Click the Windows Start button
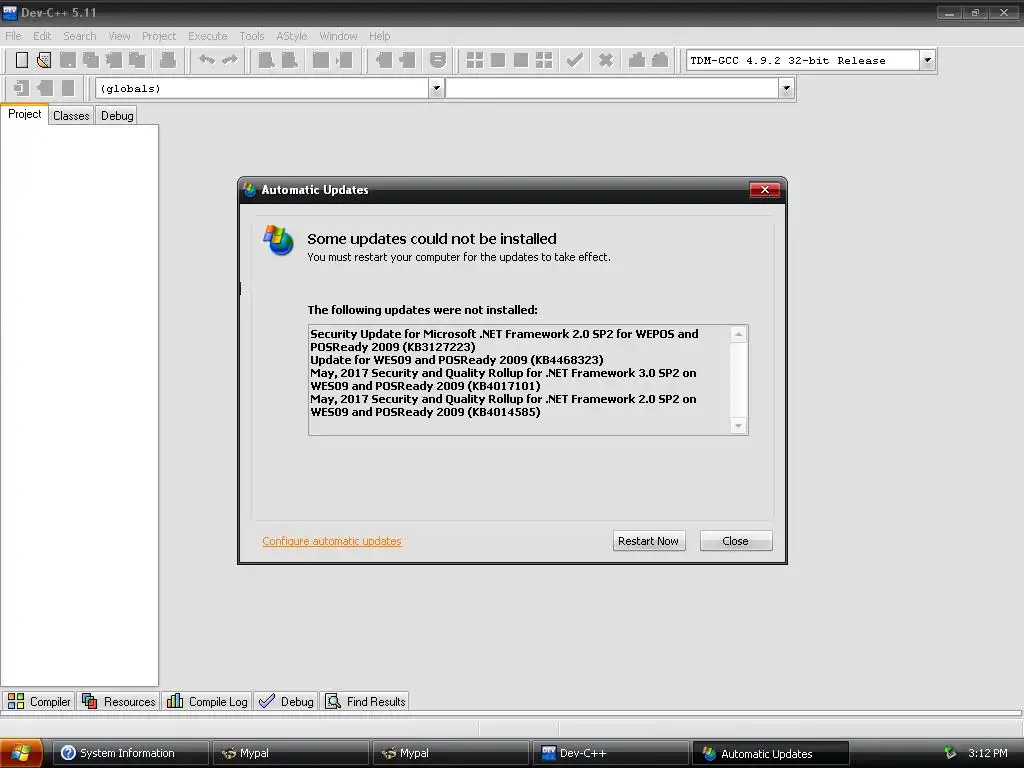The height and width of the screenshot is (768, 1024). (21, 753)
